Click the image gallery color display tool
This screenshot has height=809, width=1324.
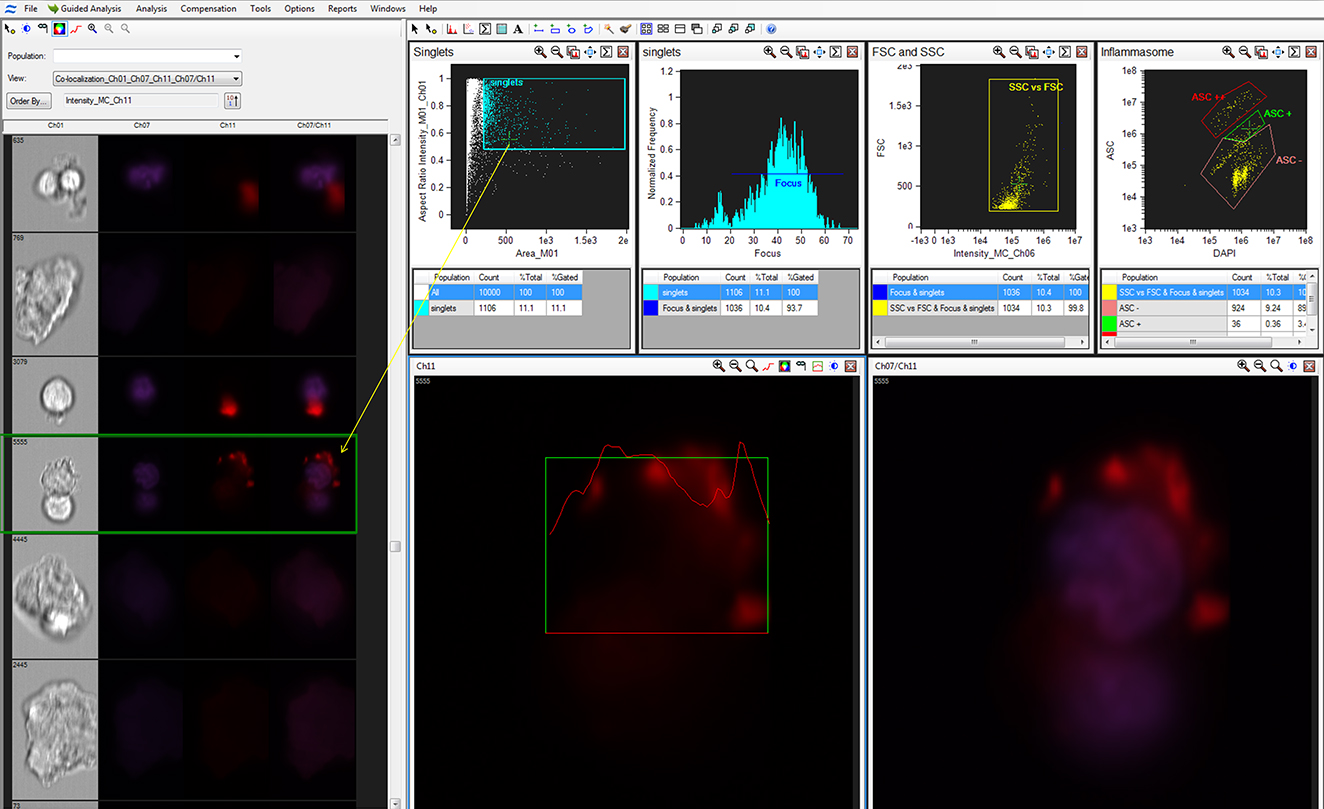tap(59, 28)
